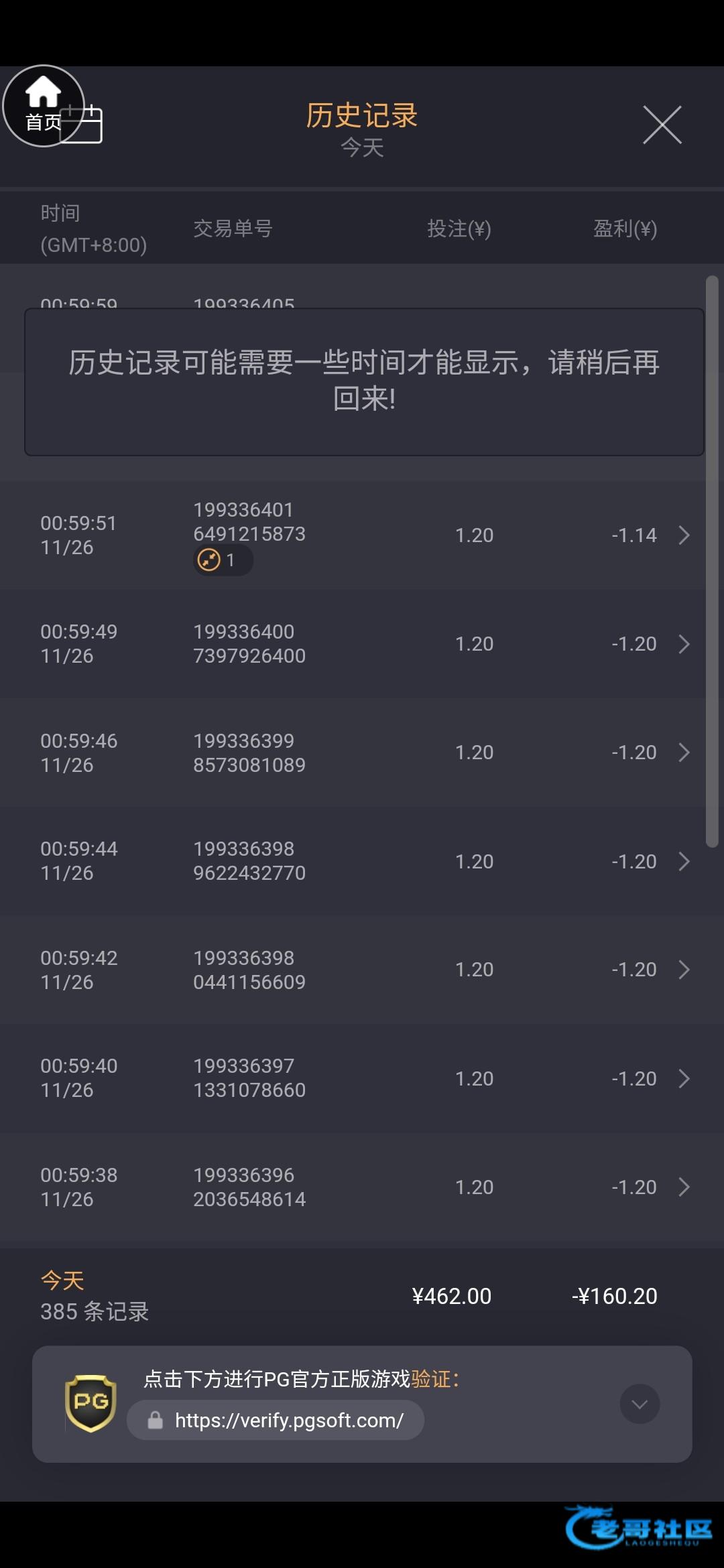Viewport: 724px width, 1568px height.
Task: Open arrow for the 00:59:42 record
Action: (684, 970)
